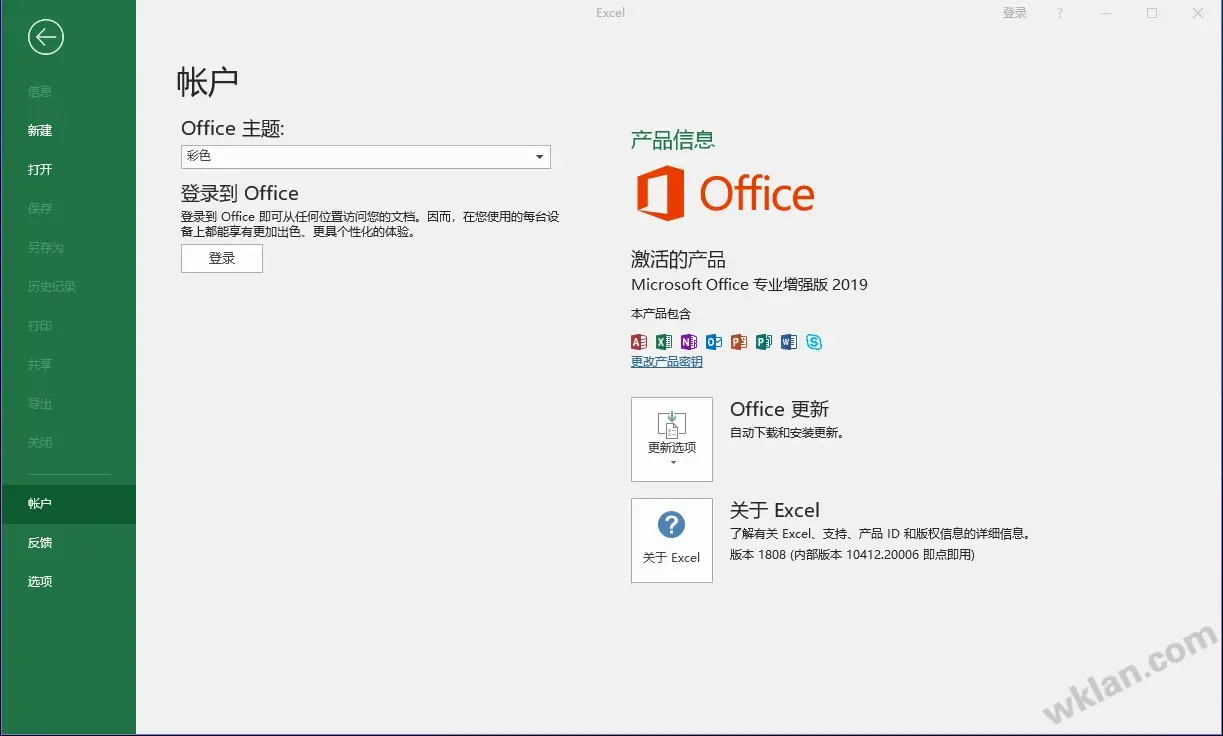Click the 版本 1808 build number text
Screen dimensions: 1223x736
point(852,555)
